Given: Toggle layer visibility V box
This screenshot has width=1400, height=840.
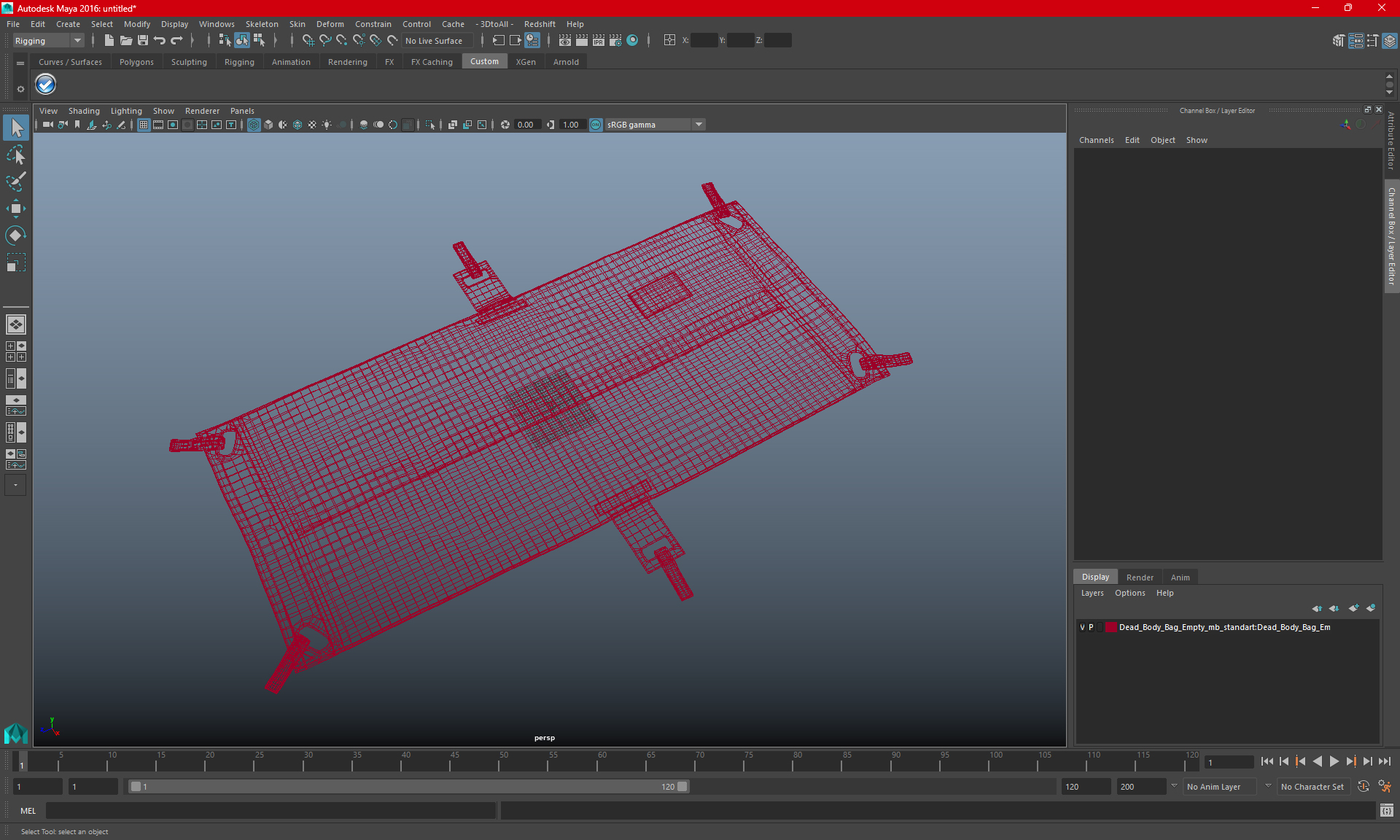Looking at the screenshot, I should [x=1082, y=627].
